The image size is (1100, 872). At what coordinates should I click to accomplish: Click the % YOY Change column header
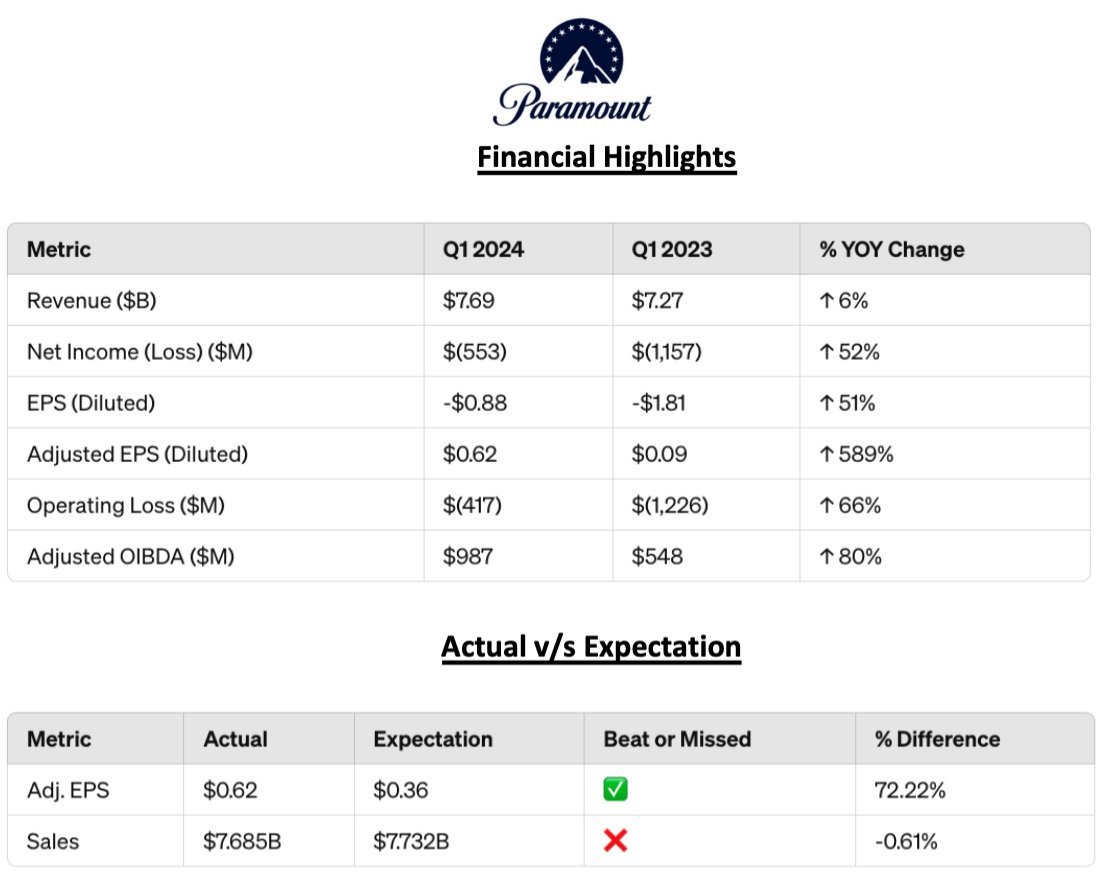[x=892, y=249]
